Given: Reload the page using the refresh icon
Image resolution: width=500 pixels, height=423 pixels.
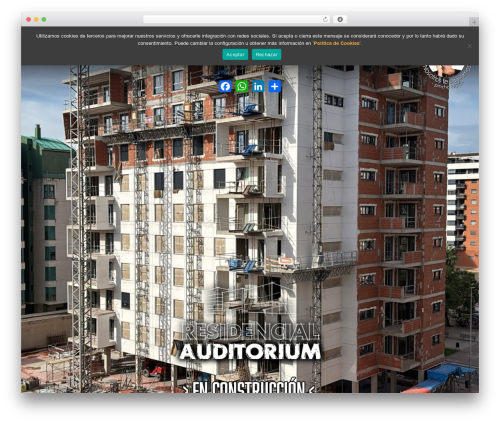Looking at the screenshot, I should [x=325, y=19].
